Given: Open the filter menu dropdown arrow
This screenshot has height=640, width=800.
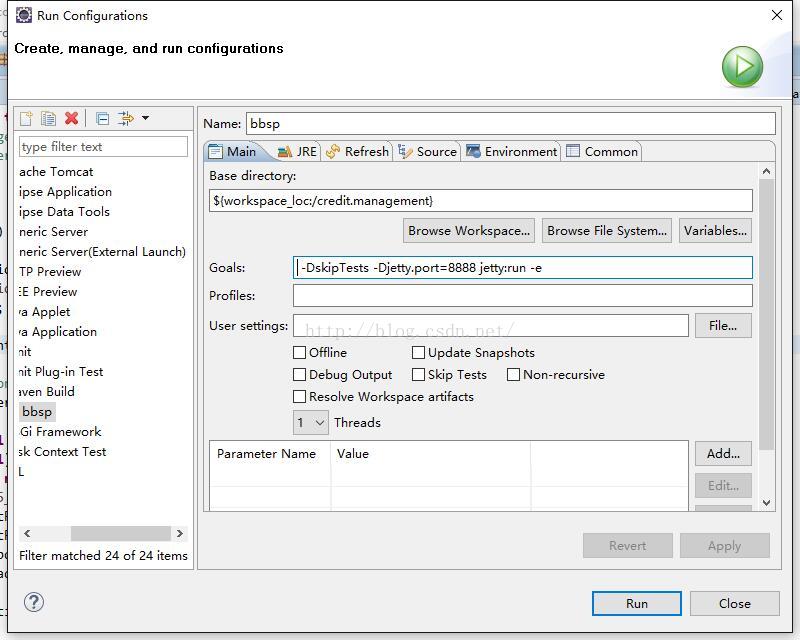Looking at the screenshot, I should [x=145, y=118].
